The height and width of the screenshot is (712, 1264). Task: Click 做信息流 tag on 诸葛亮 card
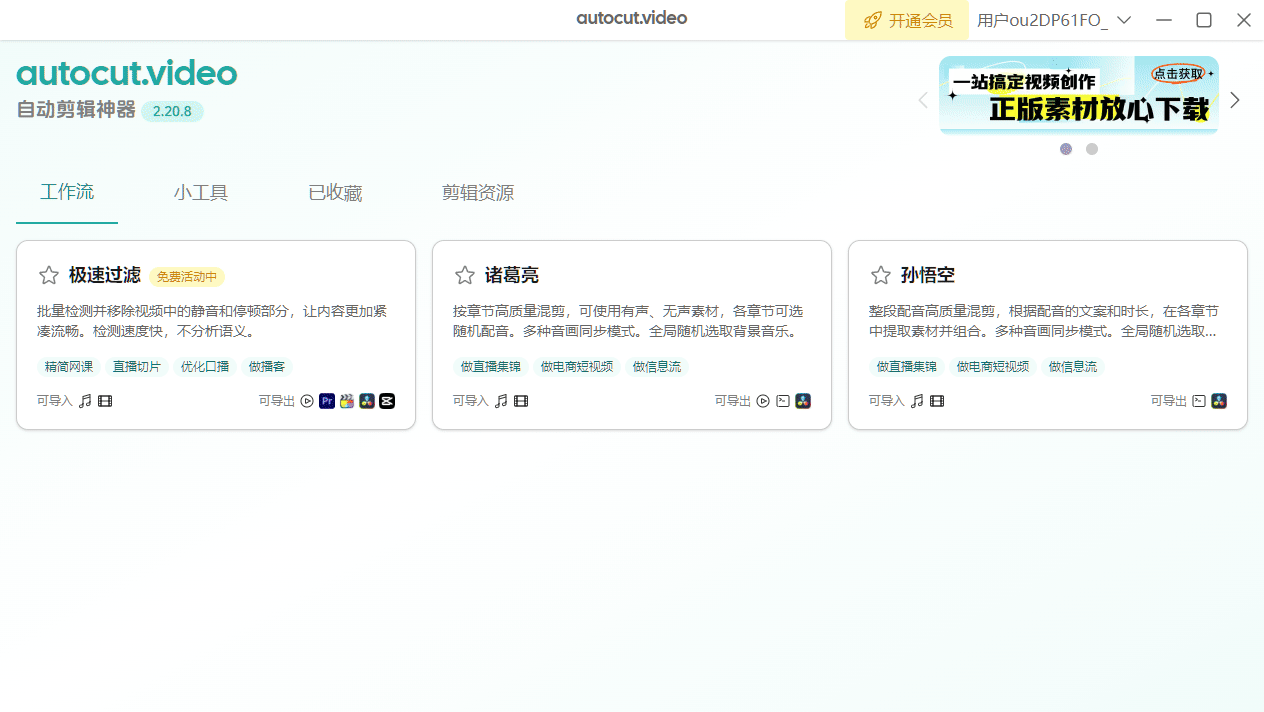coord(657,367)
